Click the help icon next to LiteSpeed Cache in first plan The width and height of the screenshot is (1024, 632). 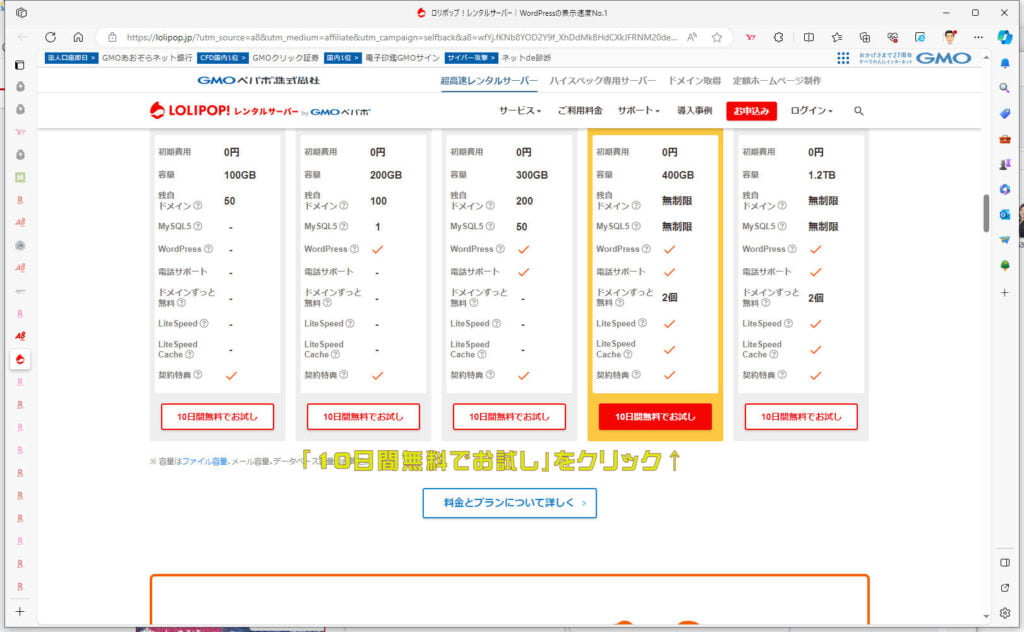(189, 354)
